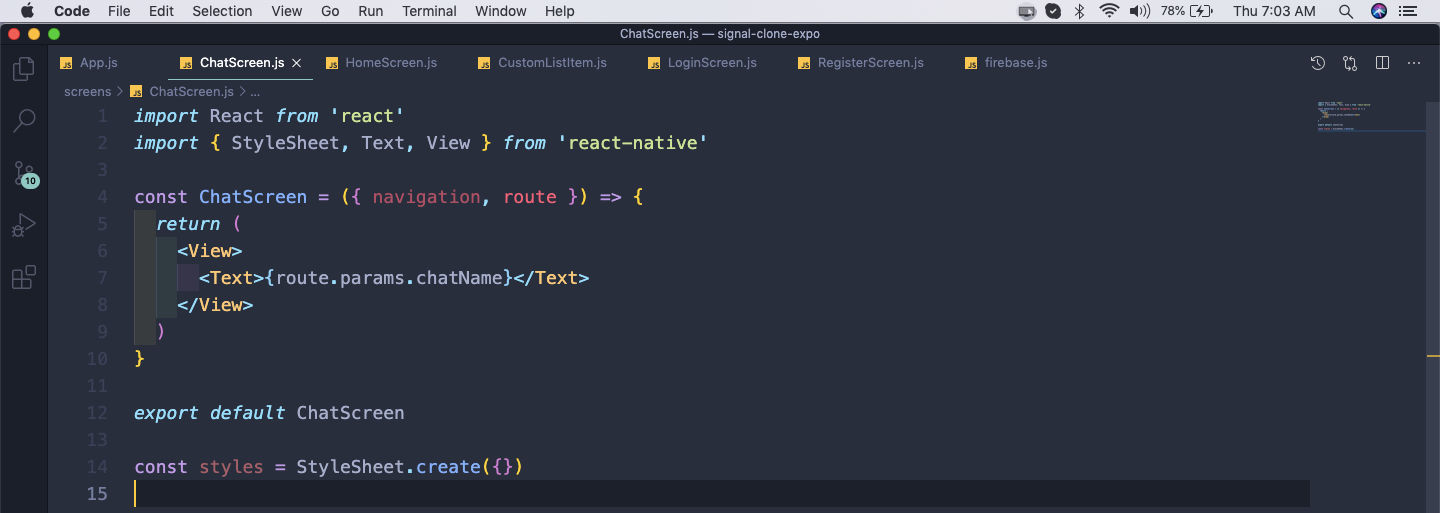Click the checkmark status icon in menu bar
The image size is (1440, 513).
[1053, 11]
